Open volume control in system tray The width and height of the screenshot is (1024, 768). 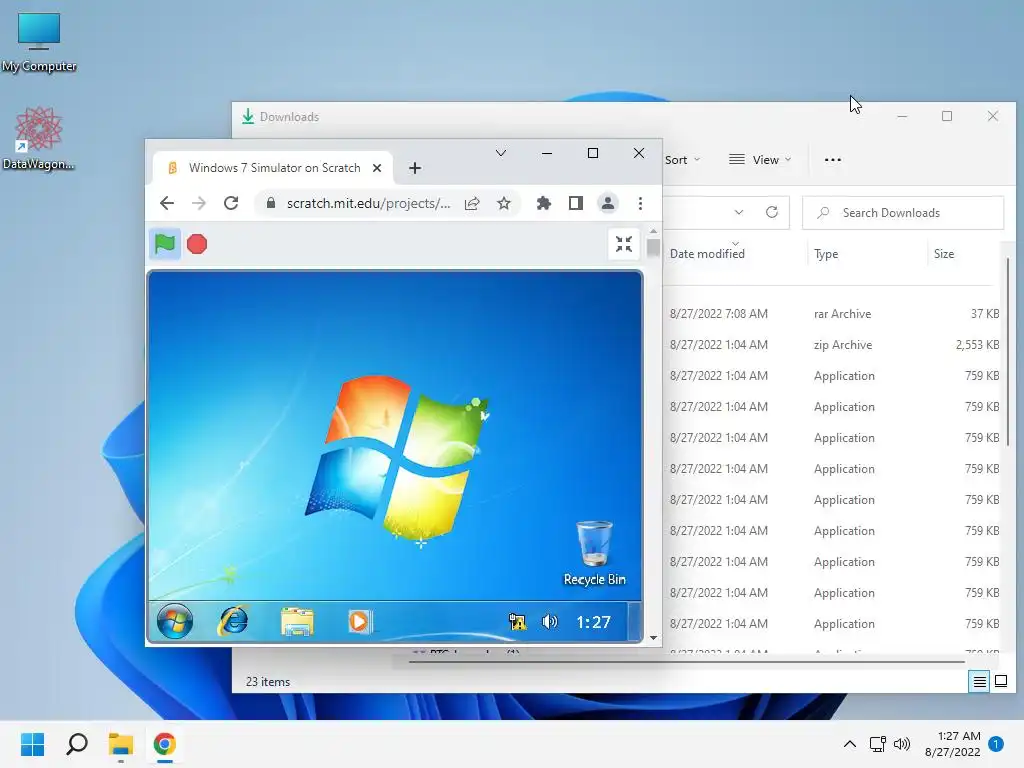point(902,744)
